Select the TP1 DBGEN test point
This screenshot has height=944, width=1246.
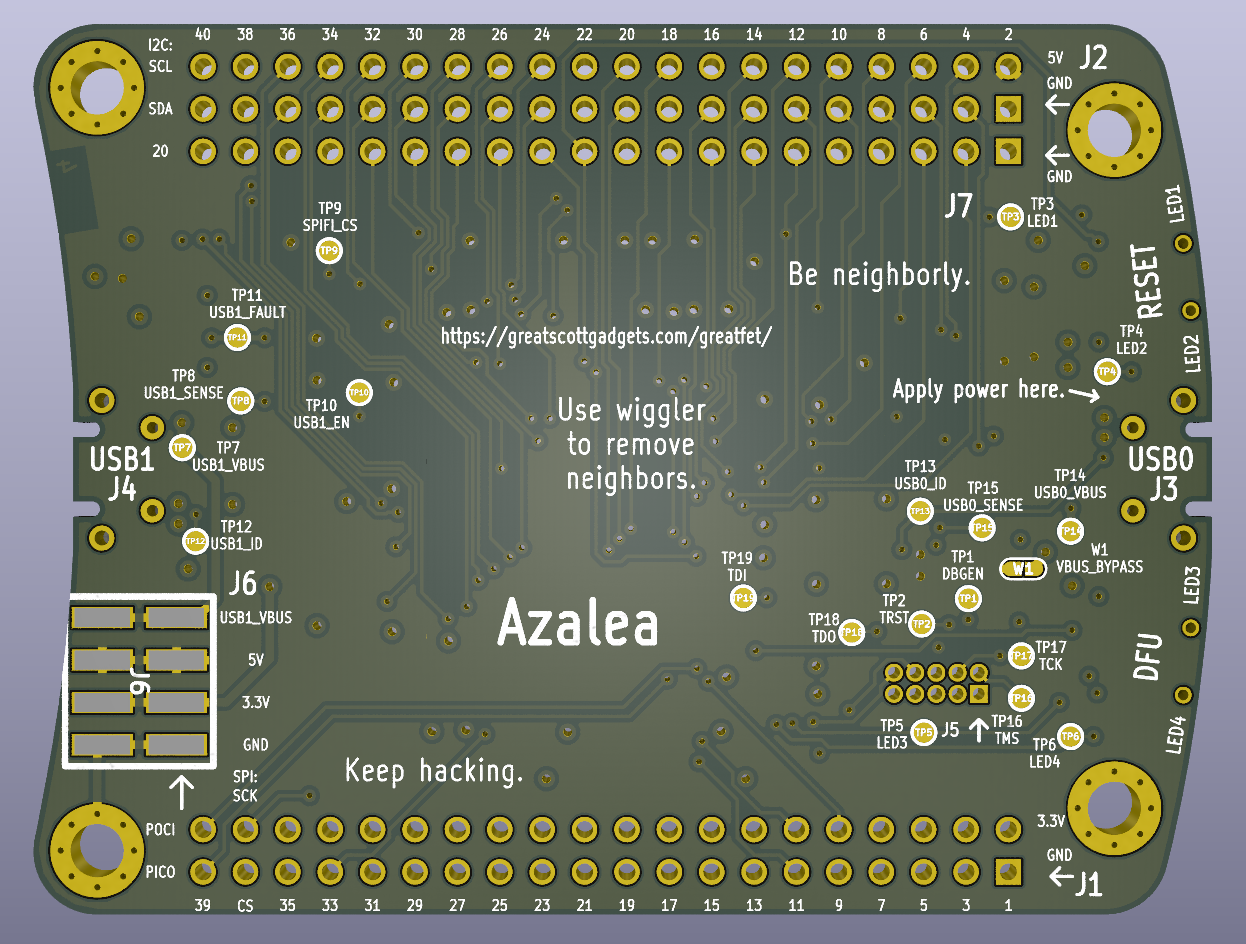(x=967, y=599)
